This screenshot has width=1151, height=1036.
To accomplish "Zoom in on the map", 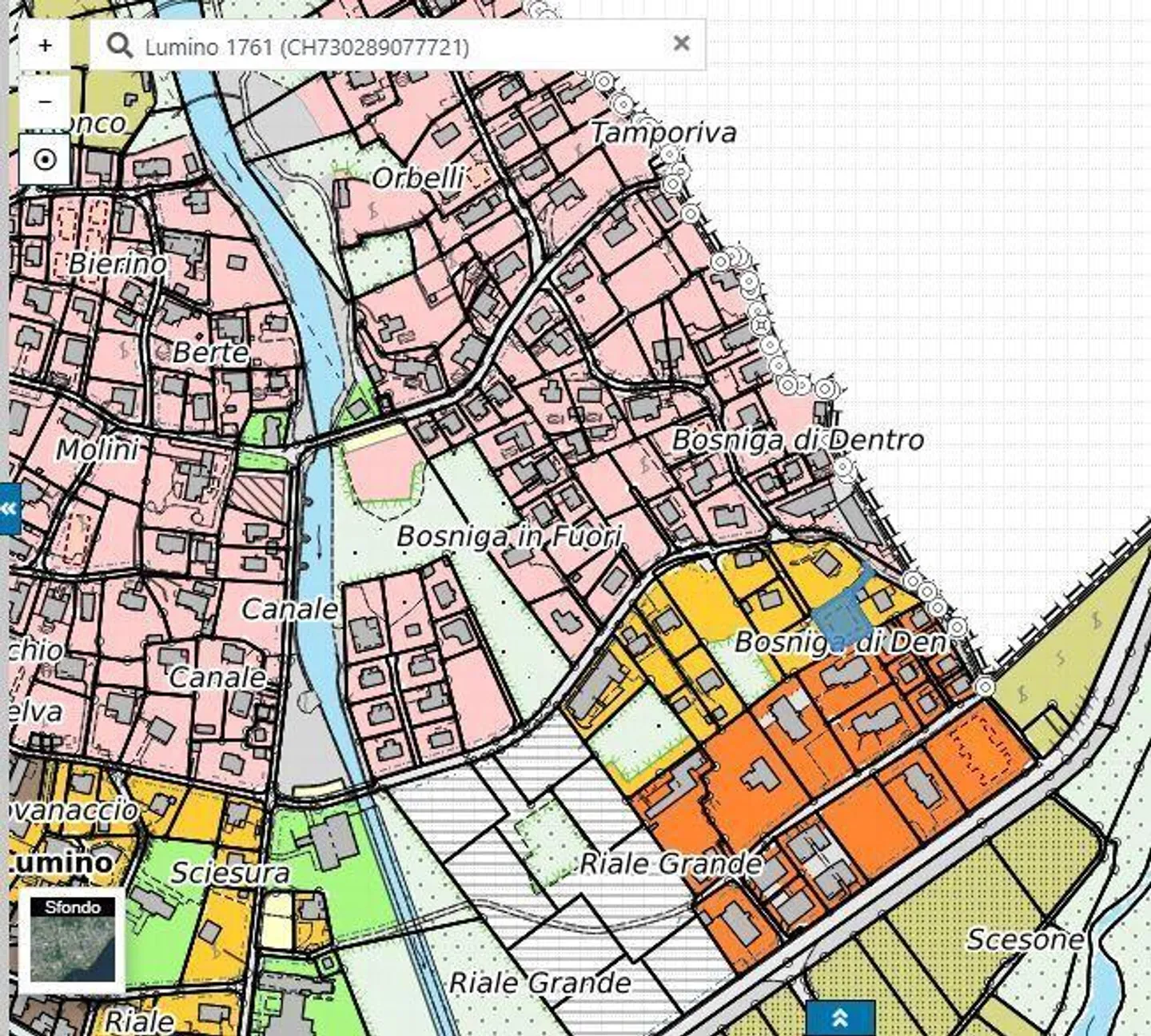I will (45, 46).
